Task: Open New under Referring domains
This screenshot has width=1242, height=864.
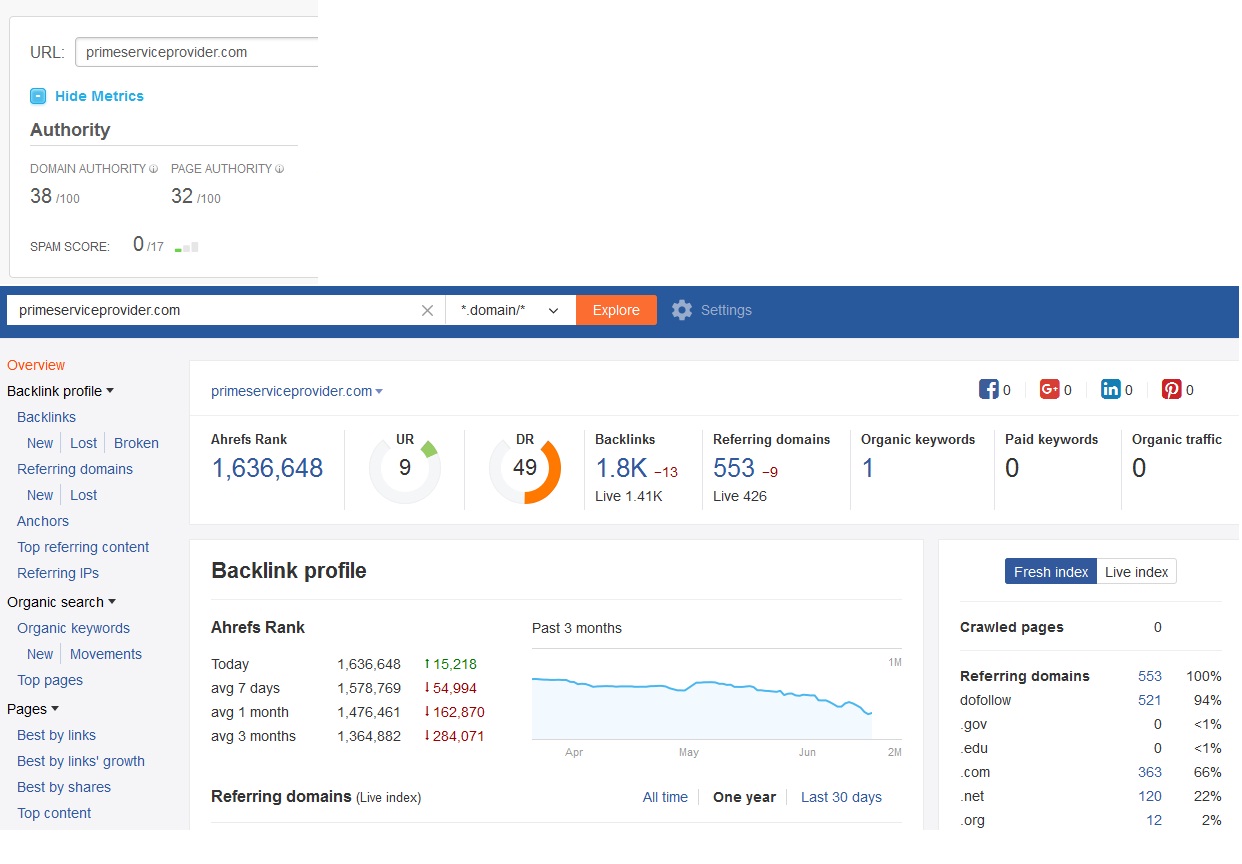Action: pyautogui.click(x=40, y=495)
